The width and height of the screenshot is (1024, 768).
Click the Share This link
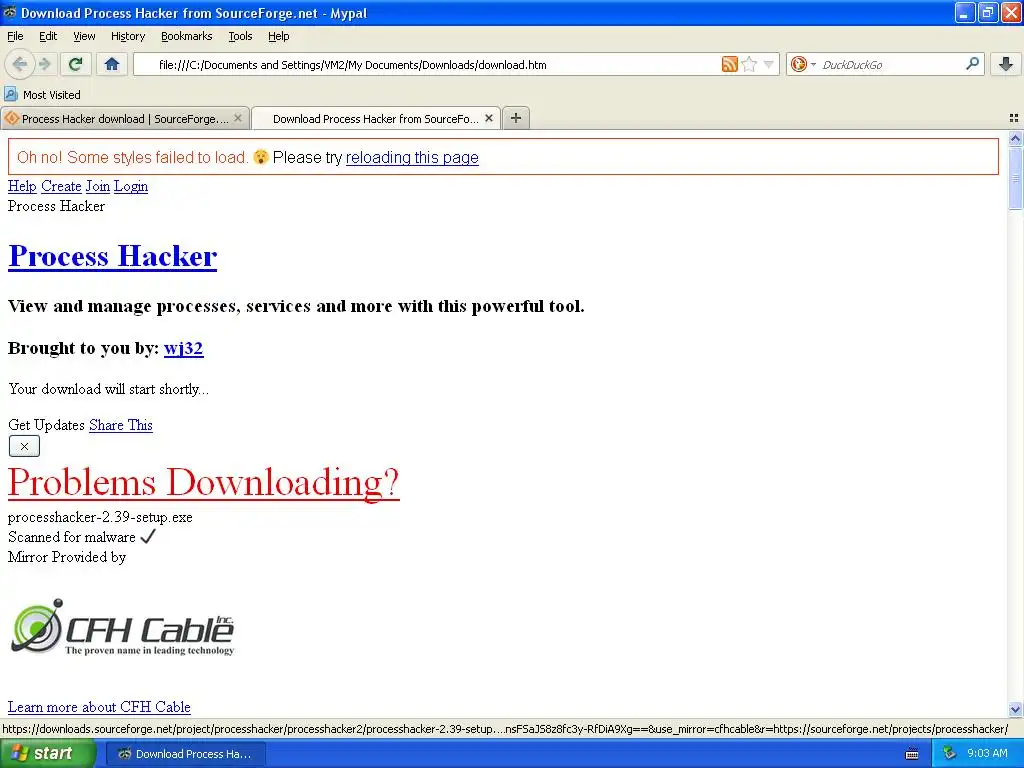[x=121, y=425]
